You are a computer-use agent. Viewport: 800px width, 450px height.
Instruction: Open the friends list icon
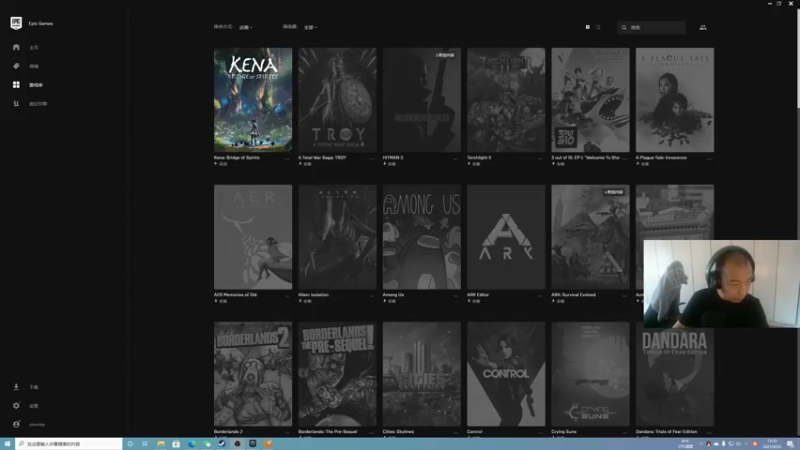click(x=703, y=27)
